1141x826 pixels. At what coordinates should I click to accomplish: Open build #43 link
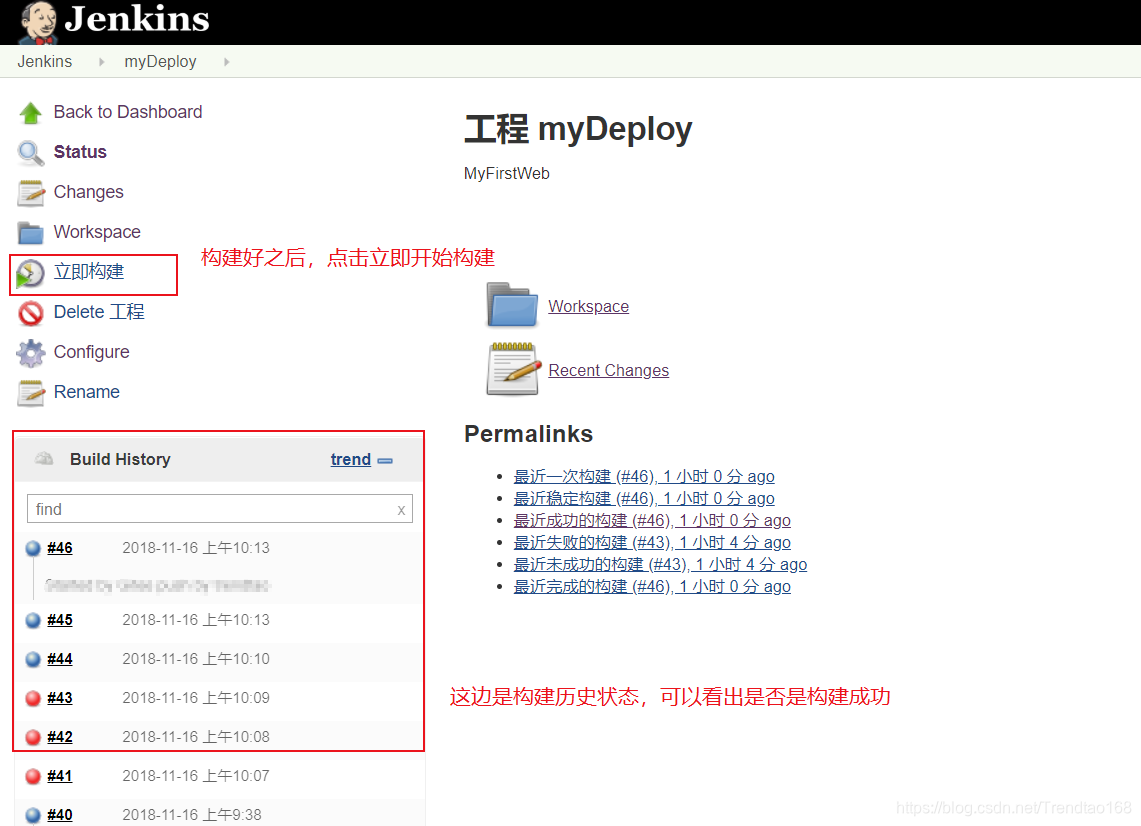(x=60, y=698)
